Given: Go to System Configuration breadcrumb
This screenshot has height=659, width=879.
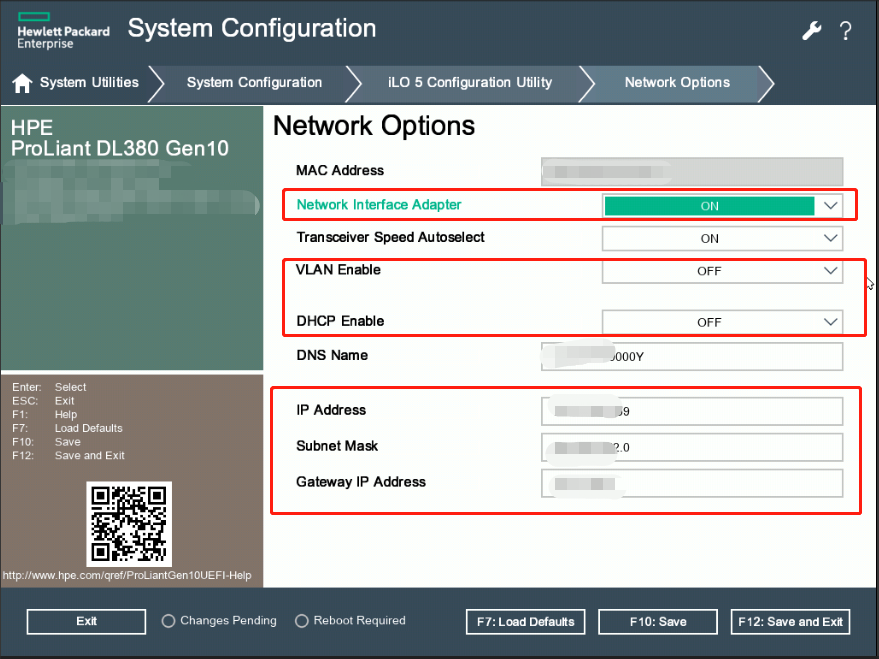Looking at the screenshot, I should click(254, 83).
